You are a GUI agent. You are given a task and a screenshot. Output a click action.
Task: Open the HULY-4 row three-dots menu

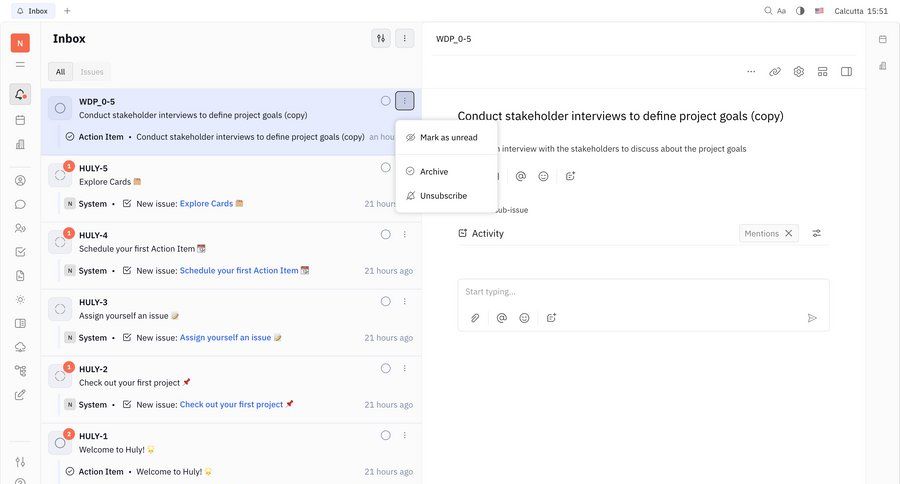405,234
